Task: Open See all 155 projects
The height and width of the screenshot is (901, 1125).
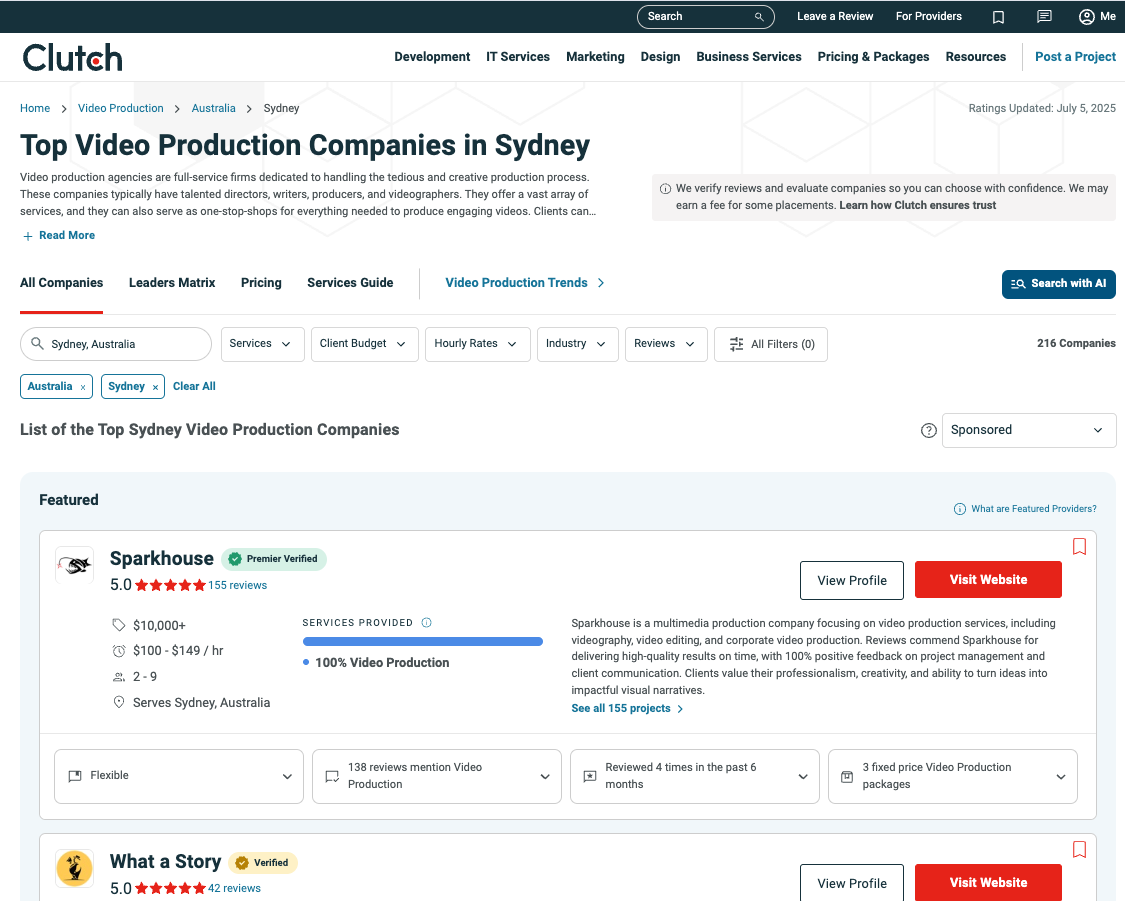Action: 620,708
